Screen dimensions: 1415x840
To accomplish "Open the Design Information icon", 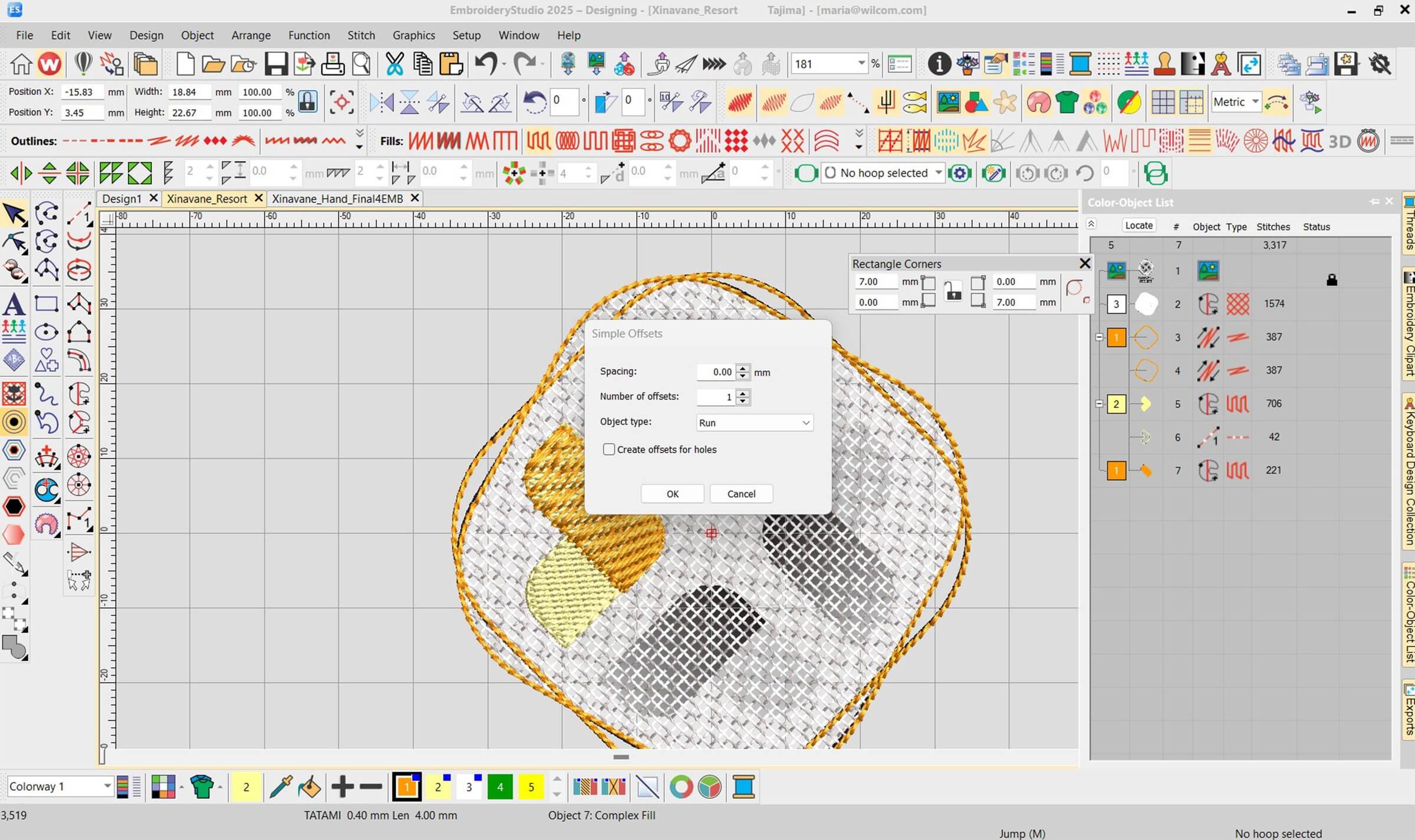I will click(939, 64).
